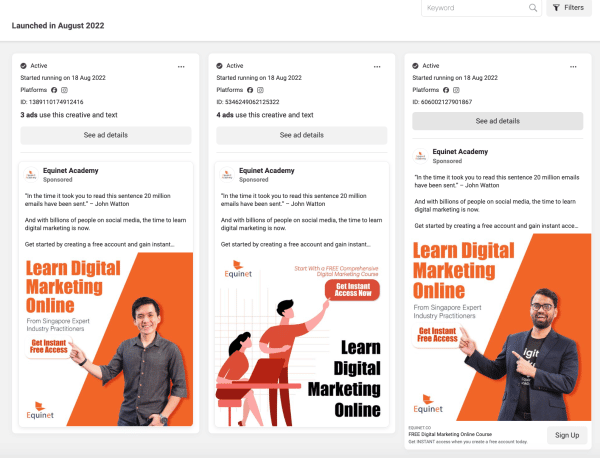Click Equinet logo in second ad image
The height and width of the screenshot is (458, 600).
238,269
